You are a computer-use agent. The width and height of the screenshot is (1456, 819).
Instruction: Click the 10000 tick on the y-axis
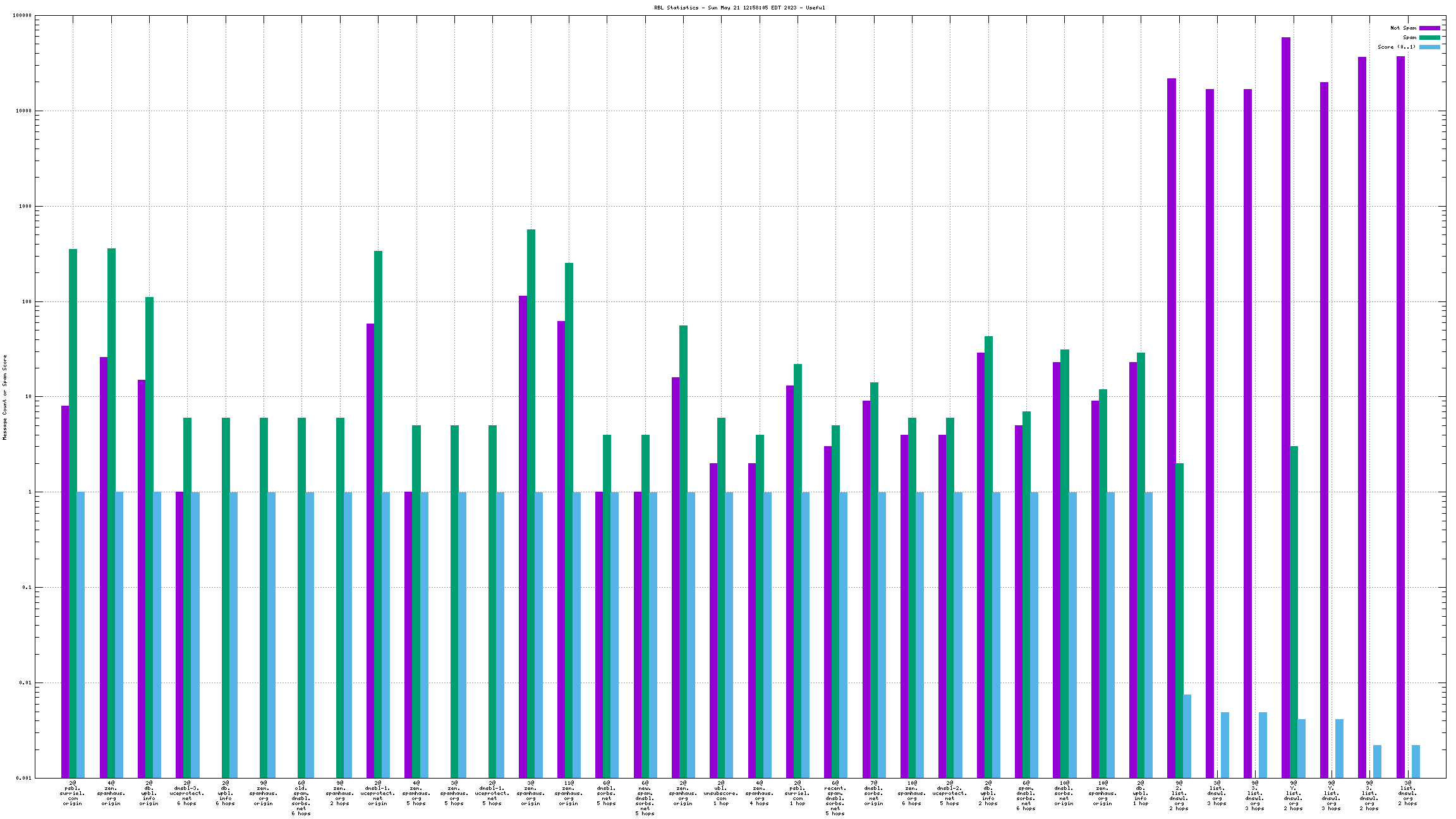click(x=23, y=111)
